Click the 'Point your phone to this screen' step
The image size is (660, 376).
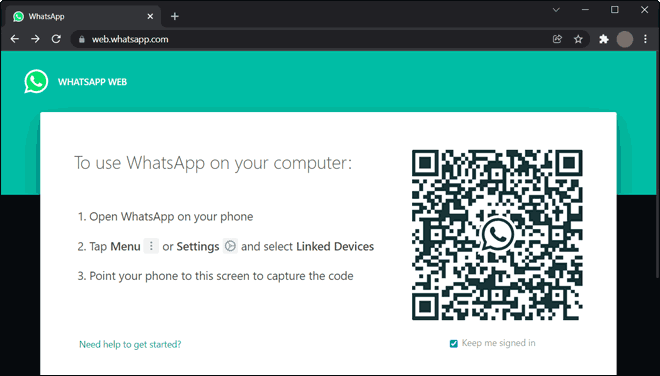[216, 276]
